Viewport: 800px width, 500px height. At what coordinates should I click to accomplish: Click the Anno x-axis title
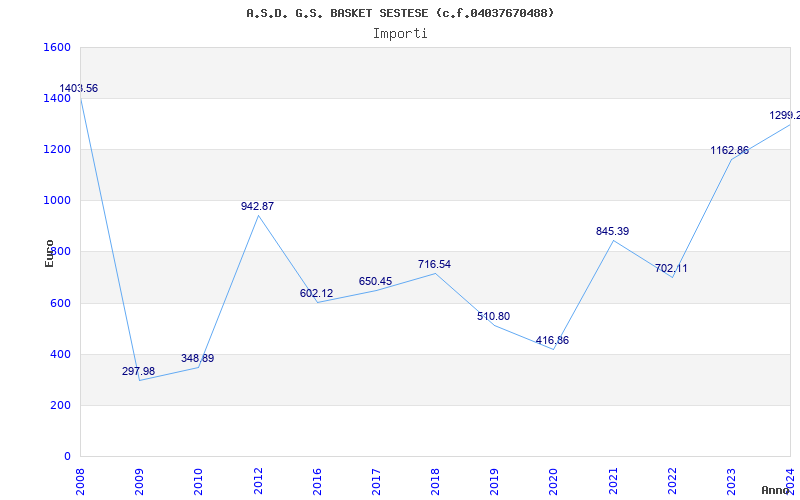775,490
